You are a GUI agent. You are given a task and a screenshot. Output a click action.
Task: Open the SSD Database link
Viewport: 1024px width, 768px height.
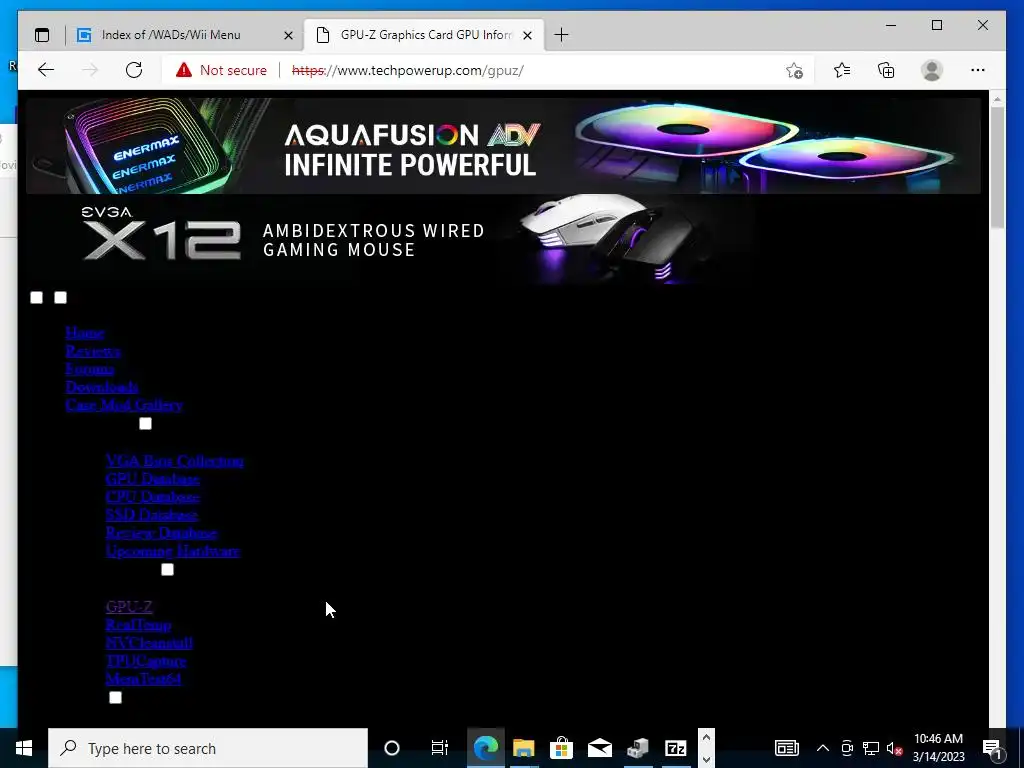coord(152,515)
